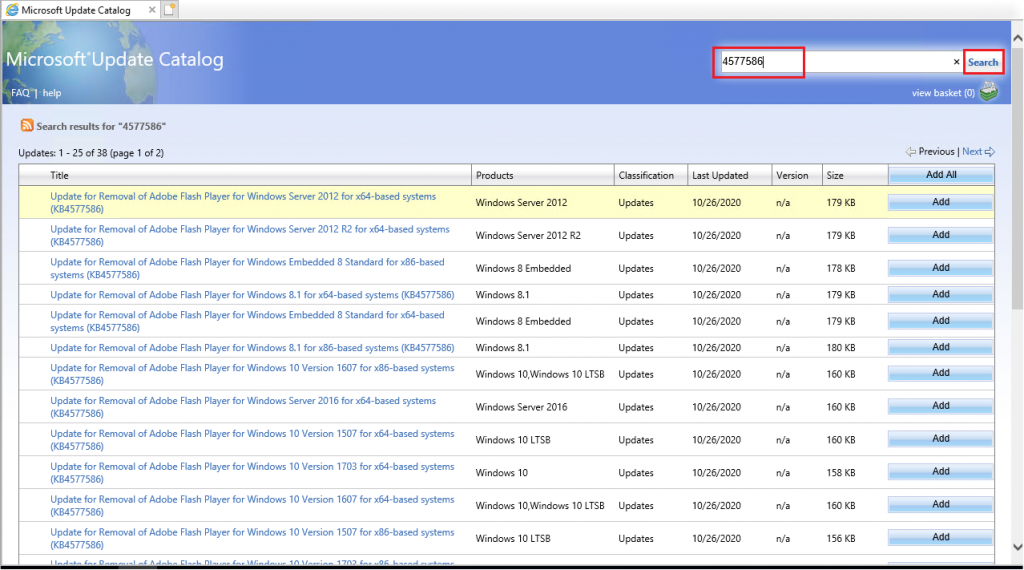The width and height of the screenshot is (1024, 570).
Task: Click the Add All button
Action: [941, 174]
